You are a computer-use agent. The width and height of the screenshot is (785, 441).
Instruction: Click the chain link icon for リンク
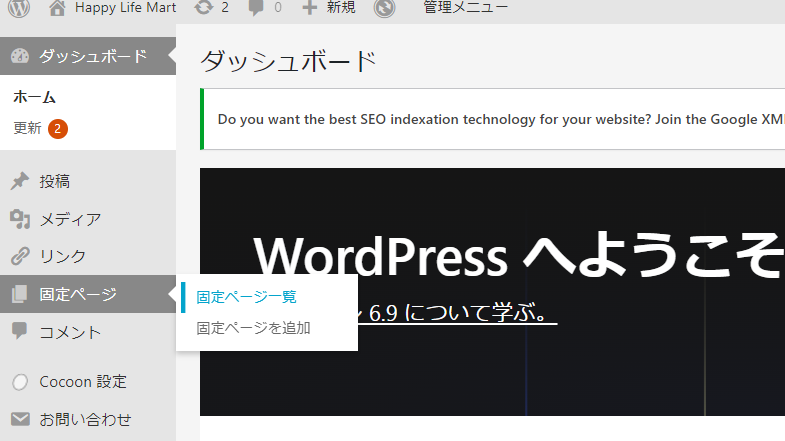[19, 256]
